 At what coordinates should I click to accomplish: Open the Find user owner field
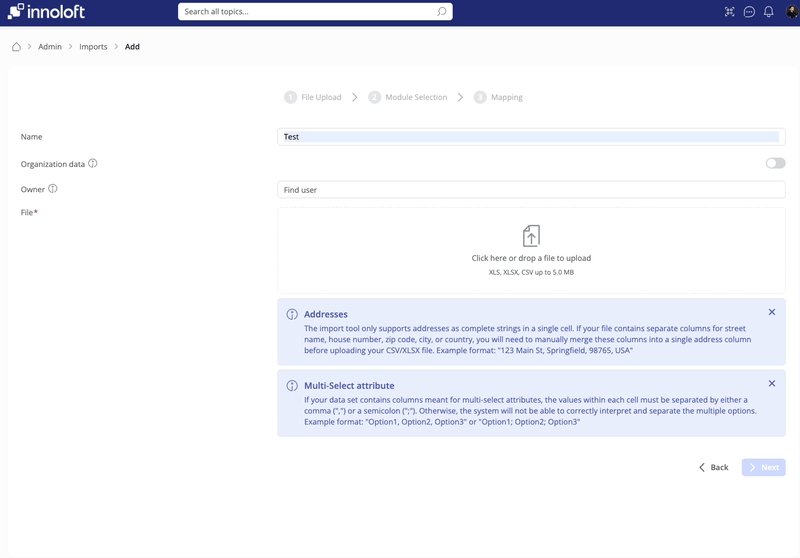coord(531,189)
